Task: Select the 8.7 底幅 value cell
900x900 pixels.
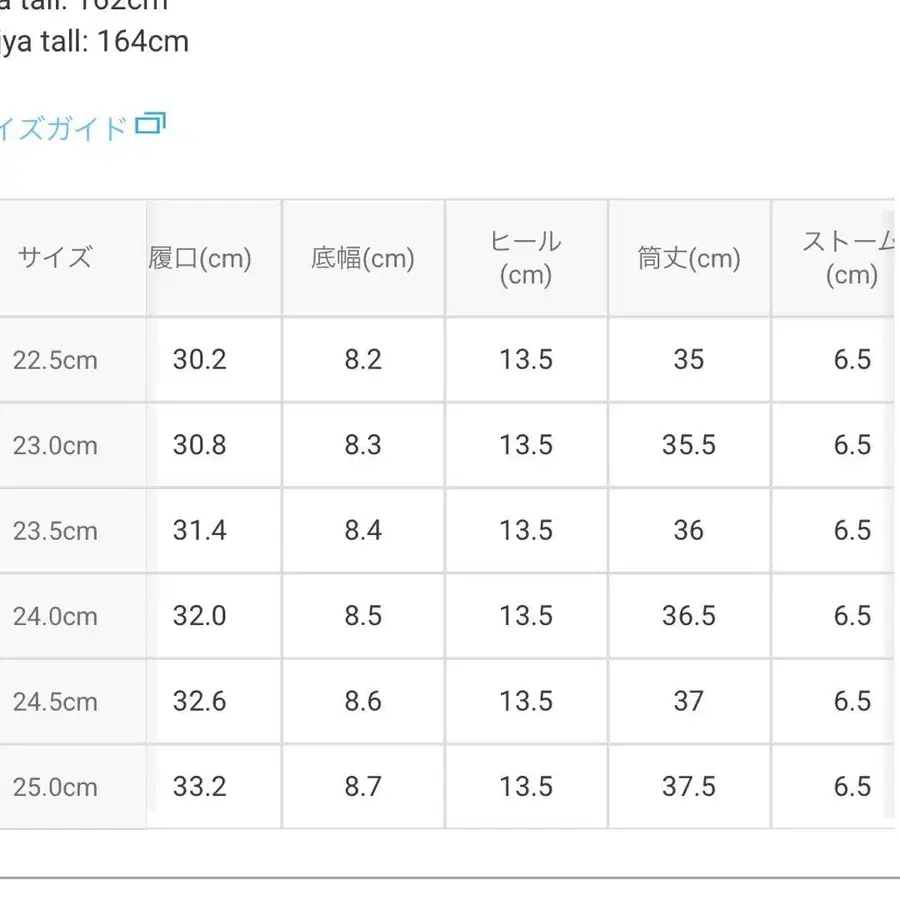Action: click(x=363, y=787)
